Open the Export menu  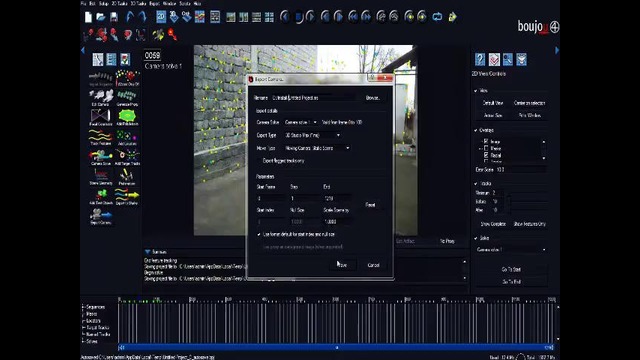click(155, 3)
